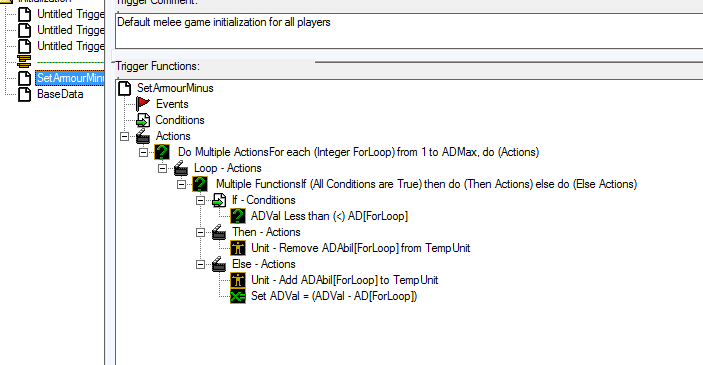The width and height of the screenshot is (703, 365).
Task: Select the BaseData trigger
Action: (x=60, y=94)
